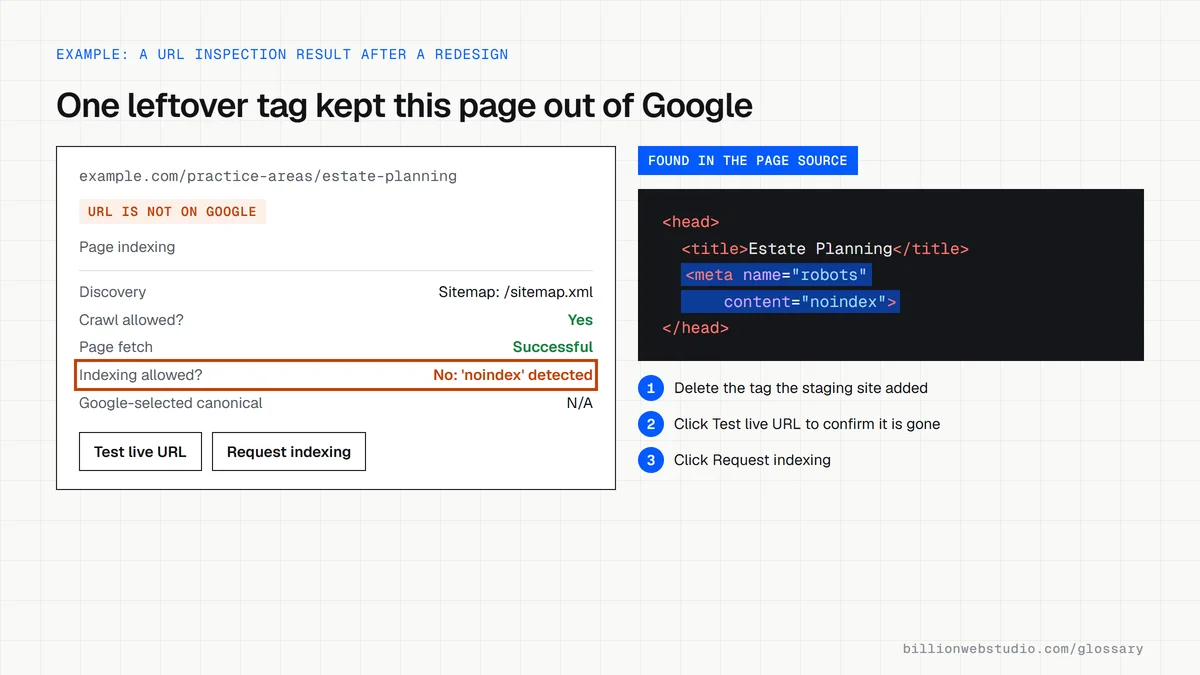The width and height of the screenshot is (1200, 675).
Task: Click the <title>Estate Planning</title> code line
Action: pyautogui.click(x=825, y=249)
